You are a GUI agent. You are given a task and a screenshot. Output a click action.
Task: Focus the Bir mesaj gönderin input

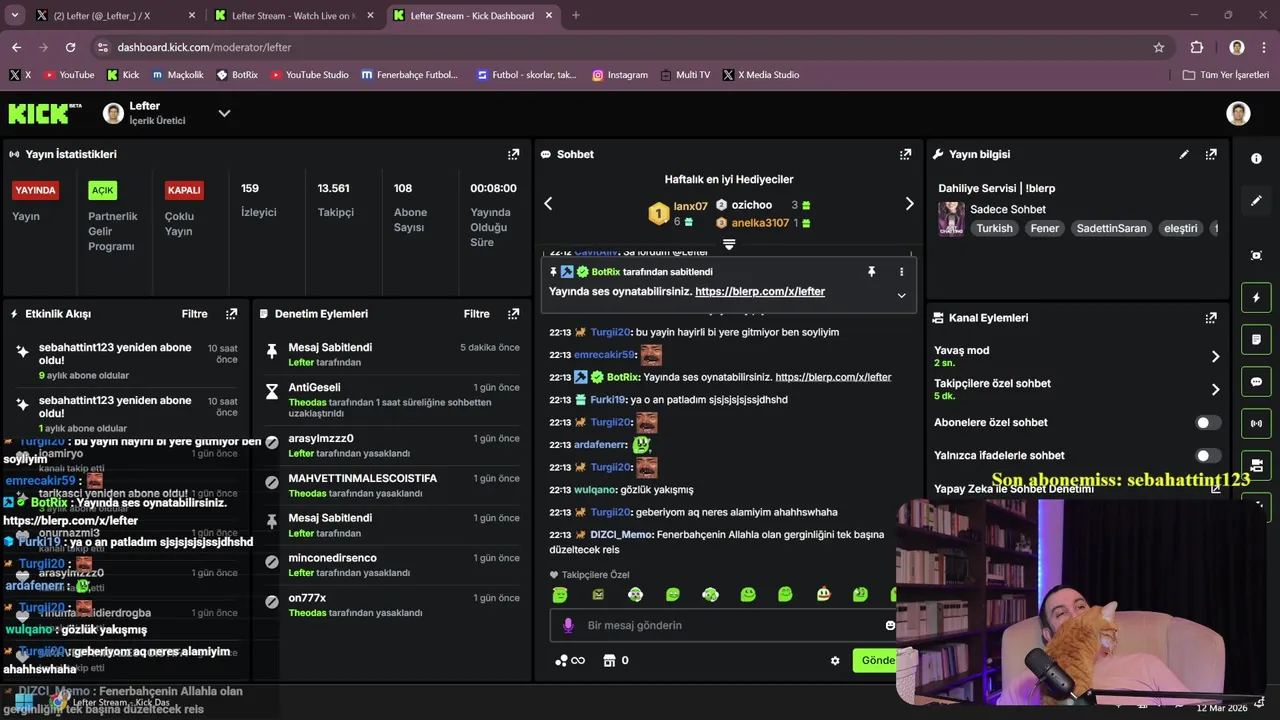724,625
